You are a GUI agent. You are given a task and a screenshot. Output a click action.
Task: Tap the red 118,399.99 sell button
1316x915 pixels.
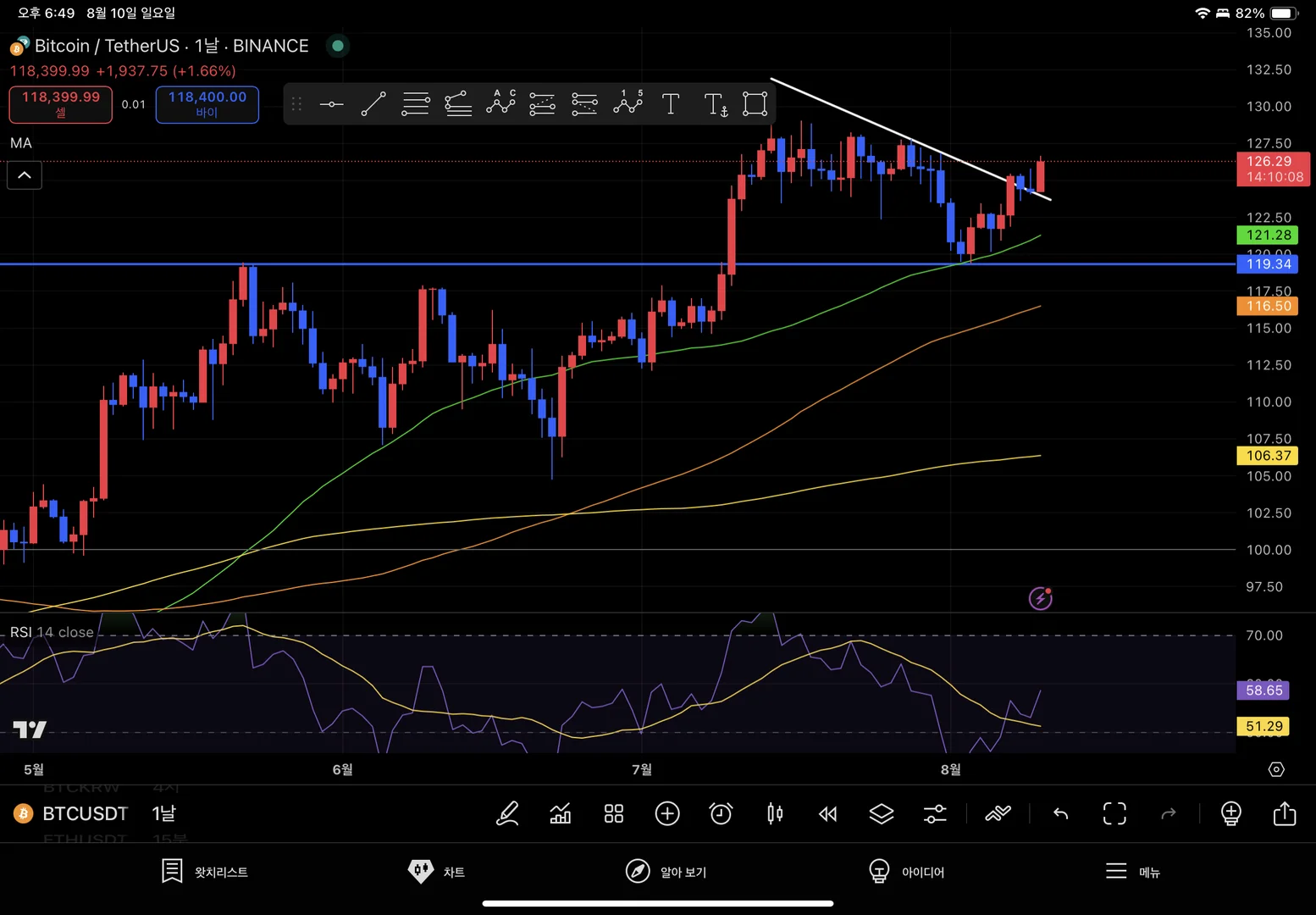click(x=61, y=104)
